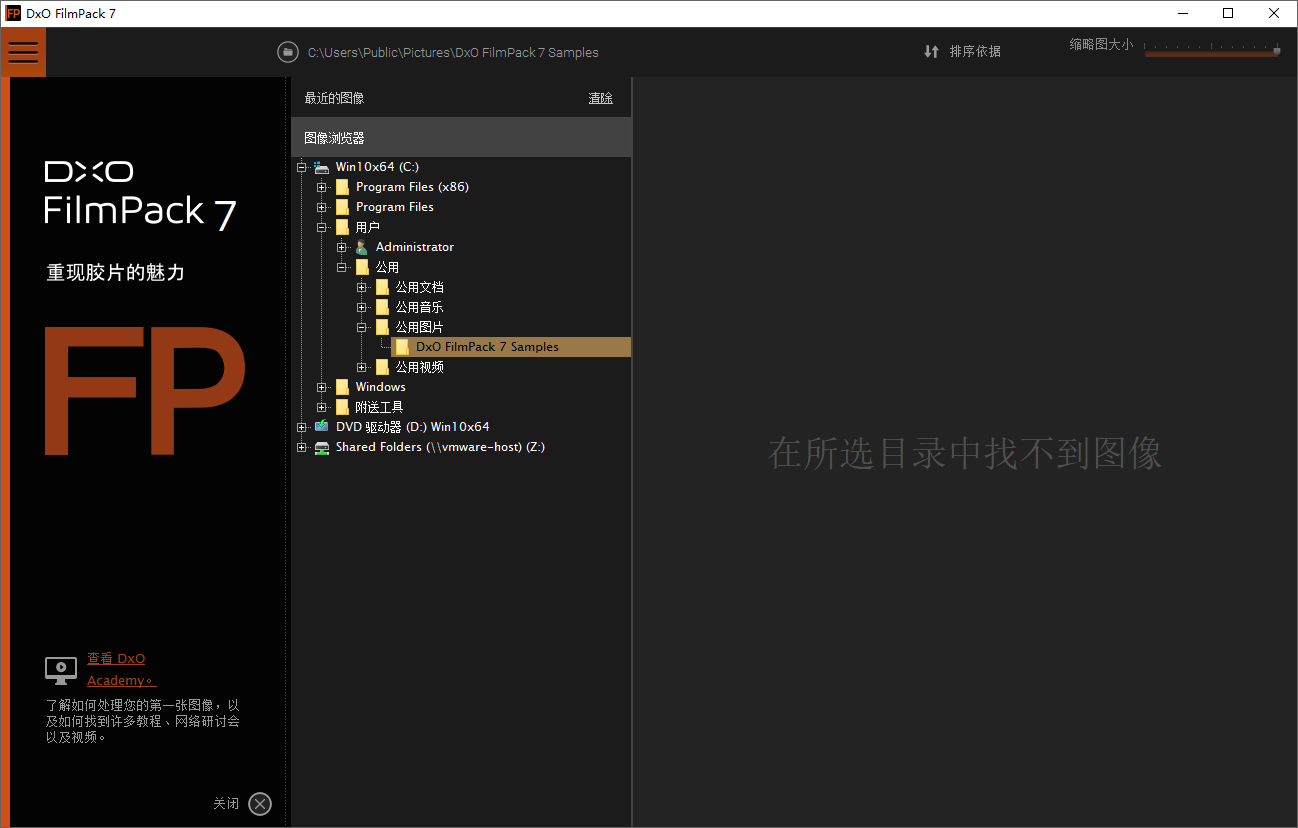Click the DVD drive icon
The image size is (1298, 828).
point(321,426)
